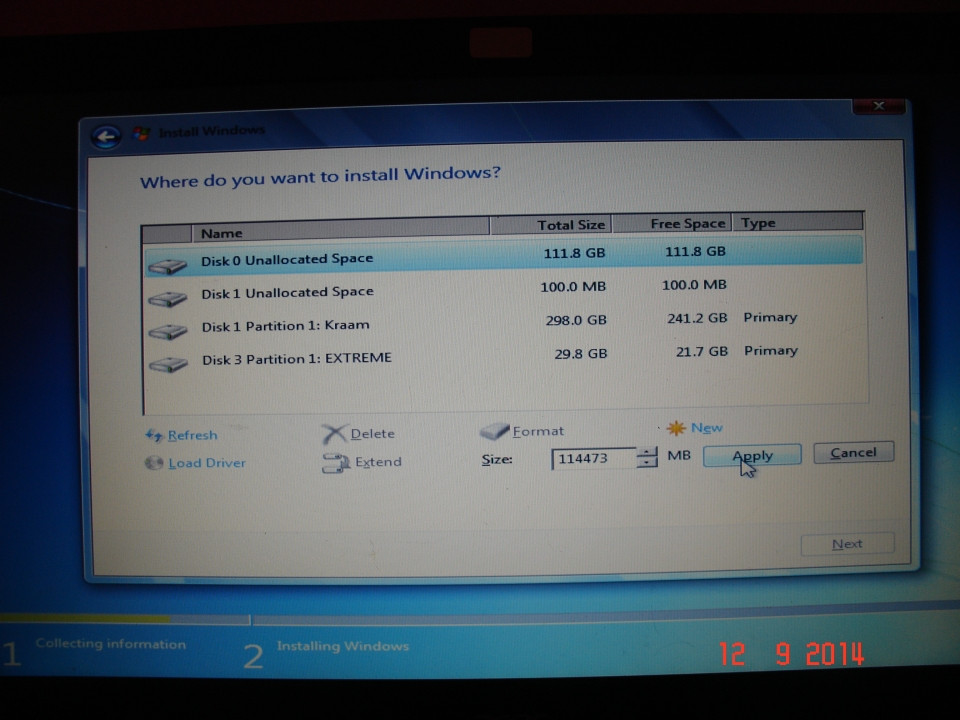Click the Primary type of Kraam partition
Screen dimensions: 960x720
pyautogui.click(x=770, y=317)
